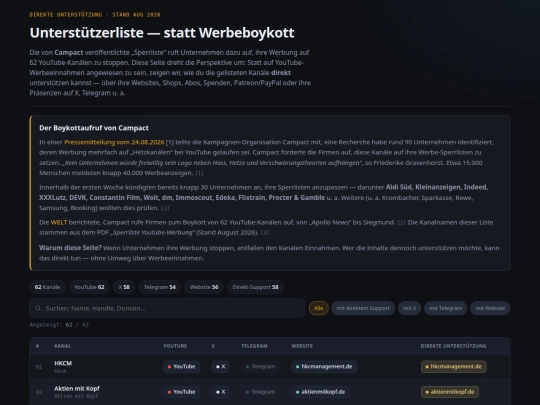This screenshot has width=540, height=405.
Task: Click the 'Angezeigt: 62 / 62' counter
Action: [59, 325]
